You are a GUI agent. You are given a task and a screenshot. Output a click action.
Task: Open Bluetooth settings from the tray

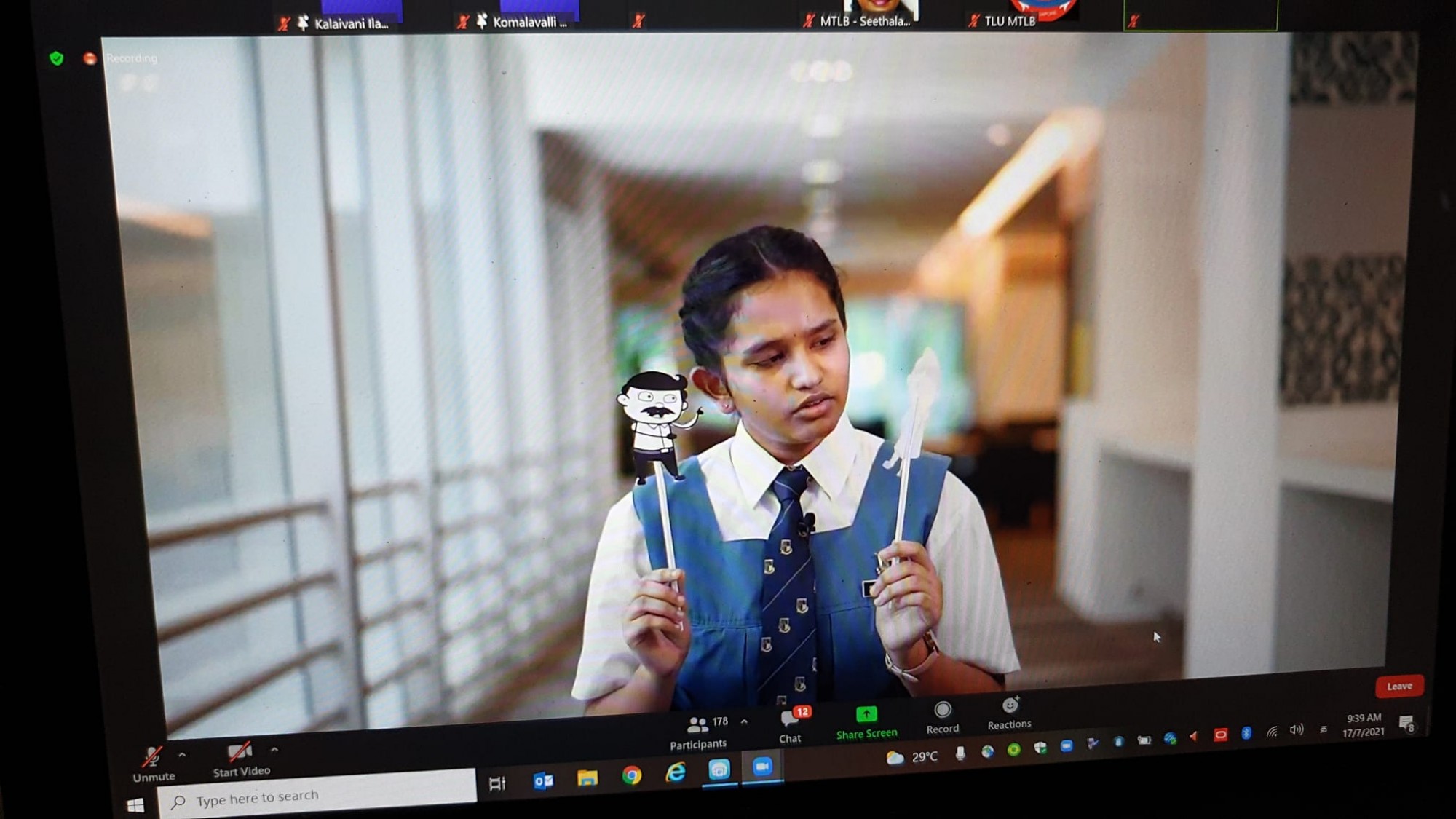coord(1246,733)
